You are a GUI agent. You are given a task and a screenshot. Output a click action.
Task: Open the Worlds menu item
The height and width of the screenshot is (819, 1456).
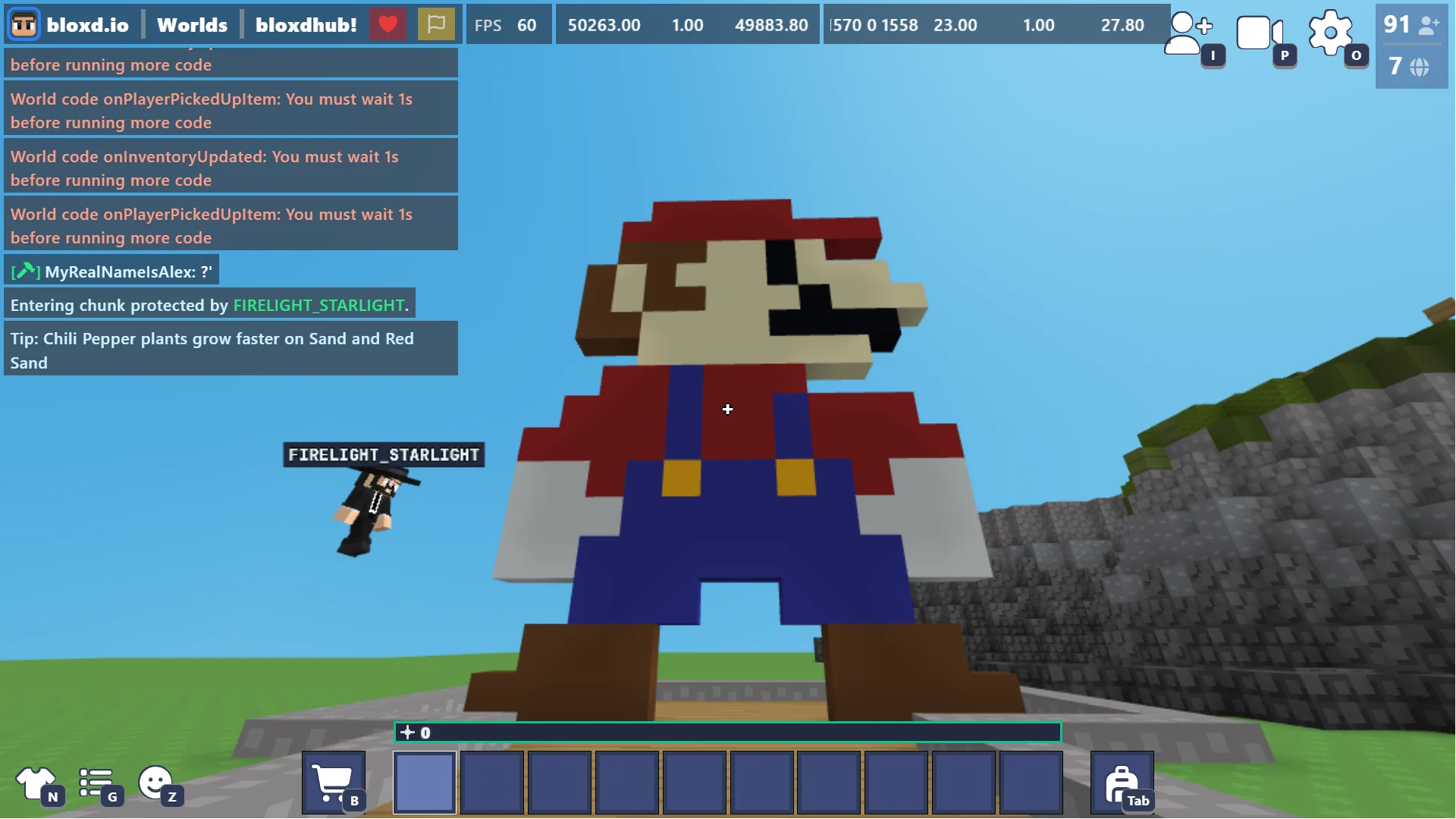192,25
